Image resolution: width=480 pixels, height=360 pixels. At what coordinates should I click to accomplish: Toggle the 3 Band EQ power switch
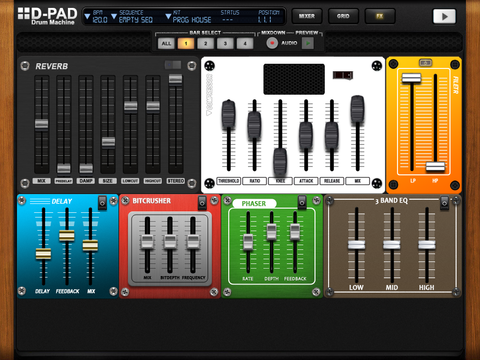pos(444,203)
